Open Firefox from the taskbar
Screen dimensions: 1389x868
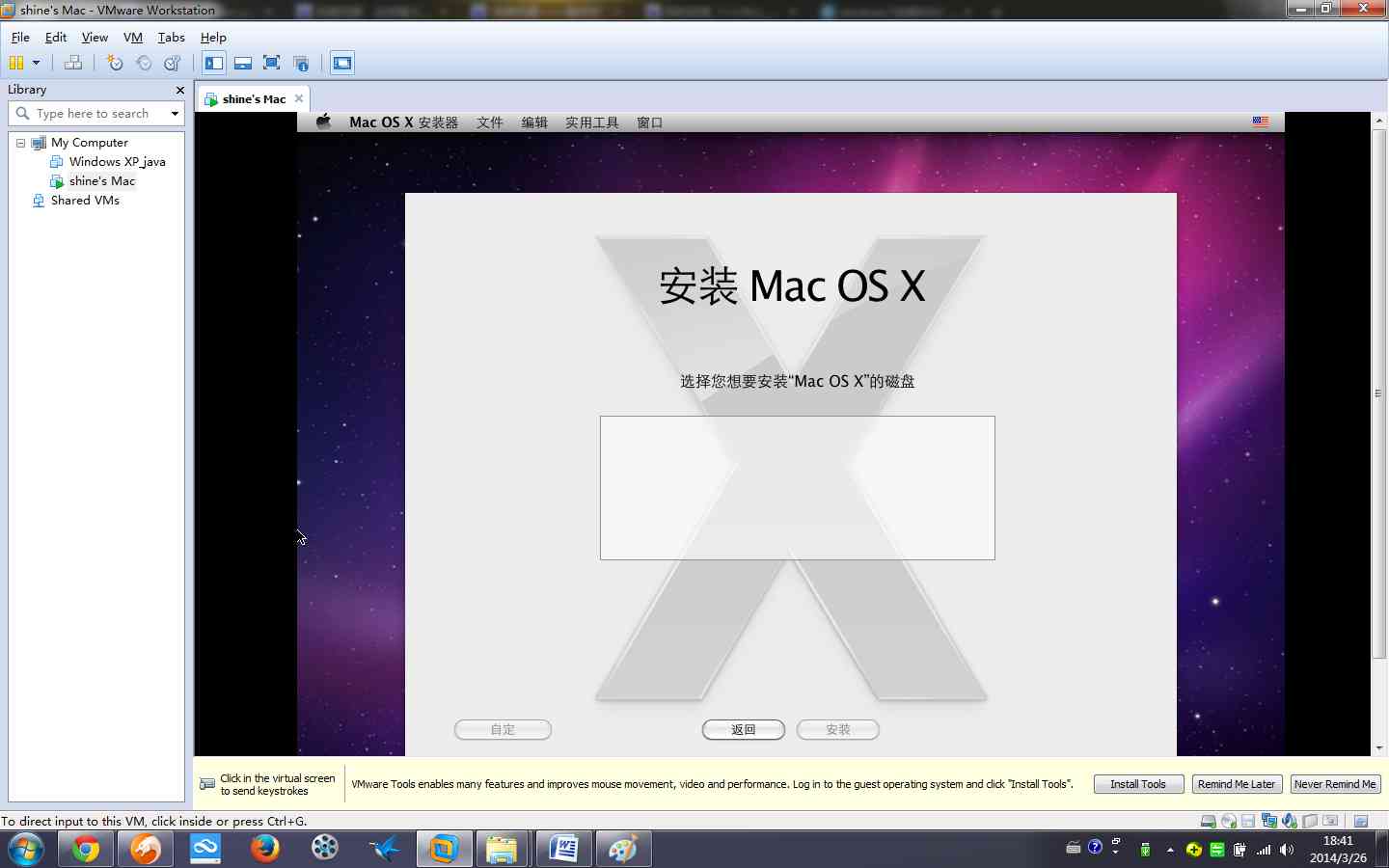point(265,850)
